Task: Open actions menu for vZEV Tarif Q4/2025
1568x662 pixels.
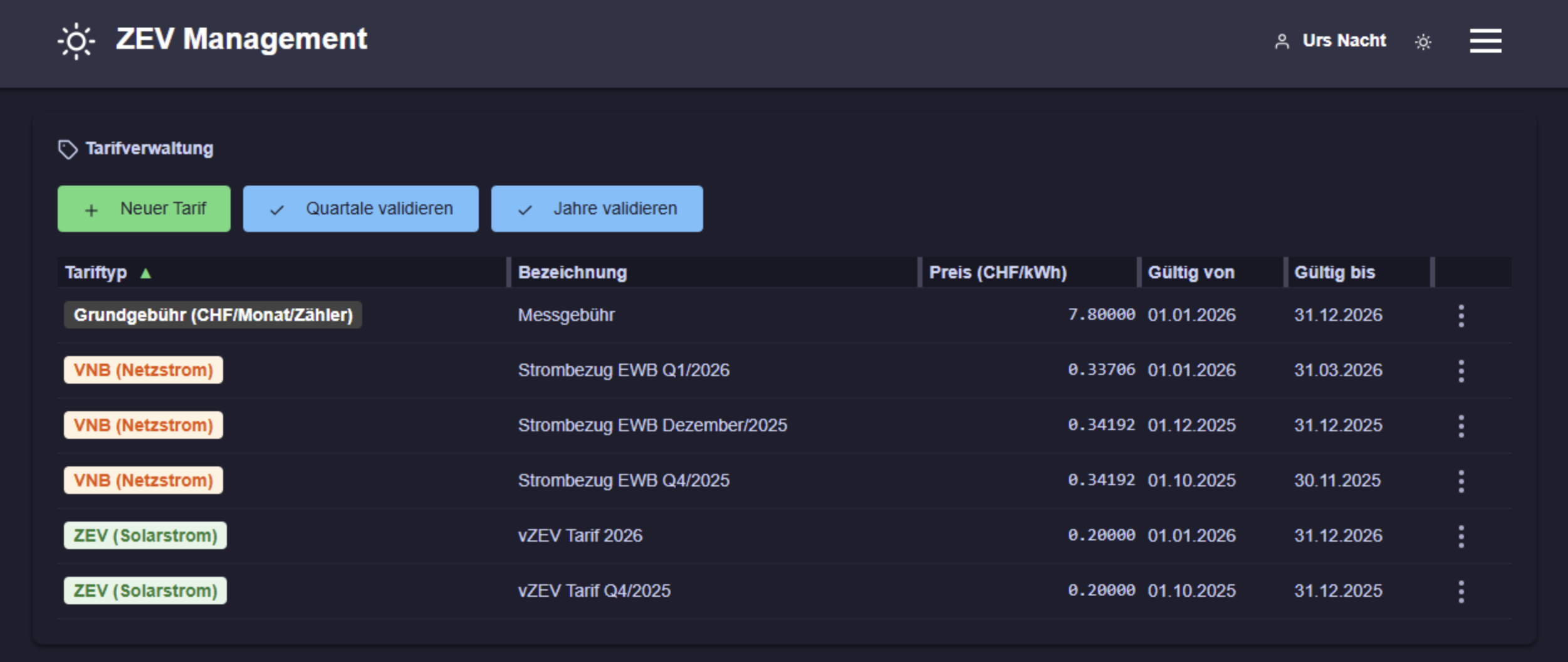Action: point(1461,592)
